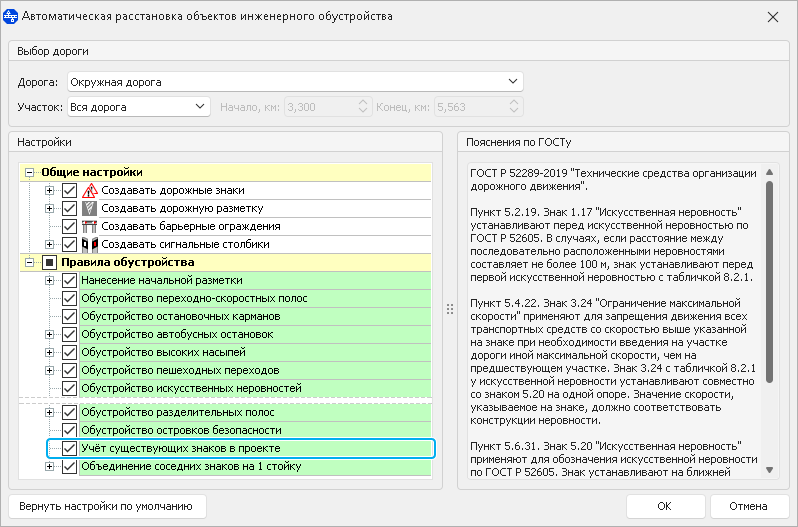The width and height of the screenshot is (798, 527).
Task: Expand 'Обустройство разделительных полос' node
Action: pyautogui.click(x=49, y=413)
